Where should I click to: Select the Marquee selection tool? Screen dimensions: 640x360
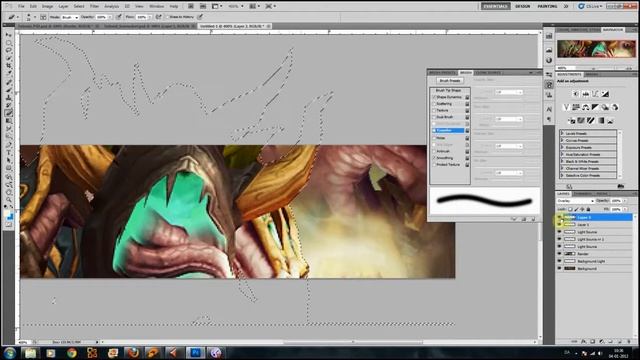pyautogui.click(x=9, y=43)
